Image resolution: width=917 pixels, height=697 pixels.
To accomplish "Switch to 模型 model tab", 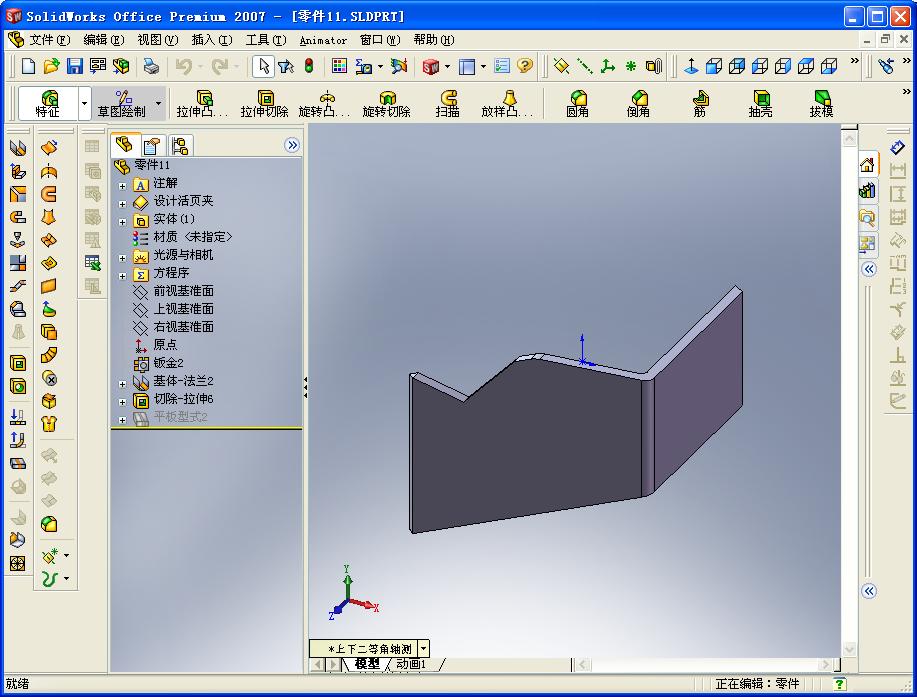I will tap(367, 664).
